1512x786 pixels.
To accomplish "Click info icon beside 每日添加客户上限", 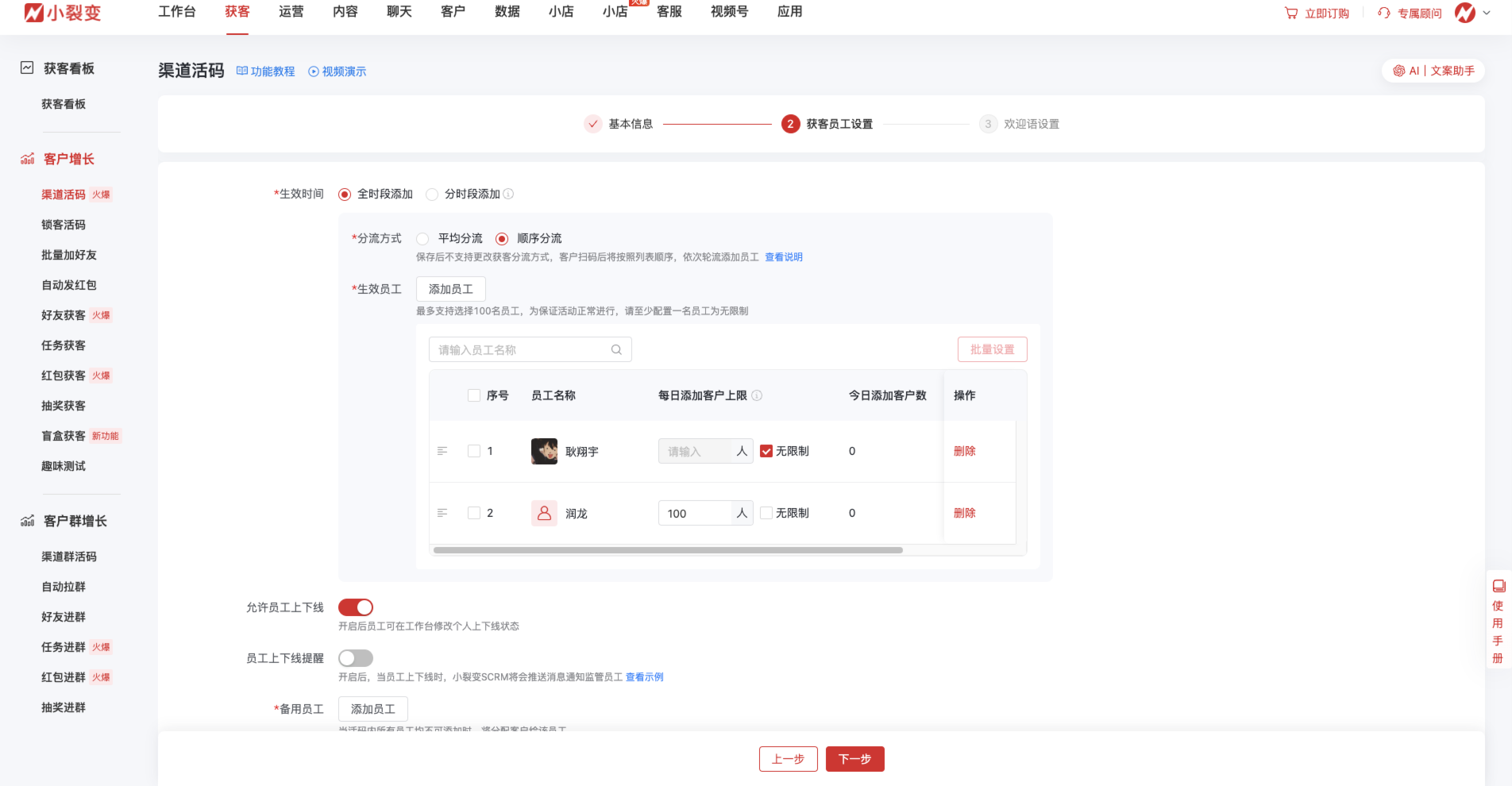I will [757, 395].
